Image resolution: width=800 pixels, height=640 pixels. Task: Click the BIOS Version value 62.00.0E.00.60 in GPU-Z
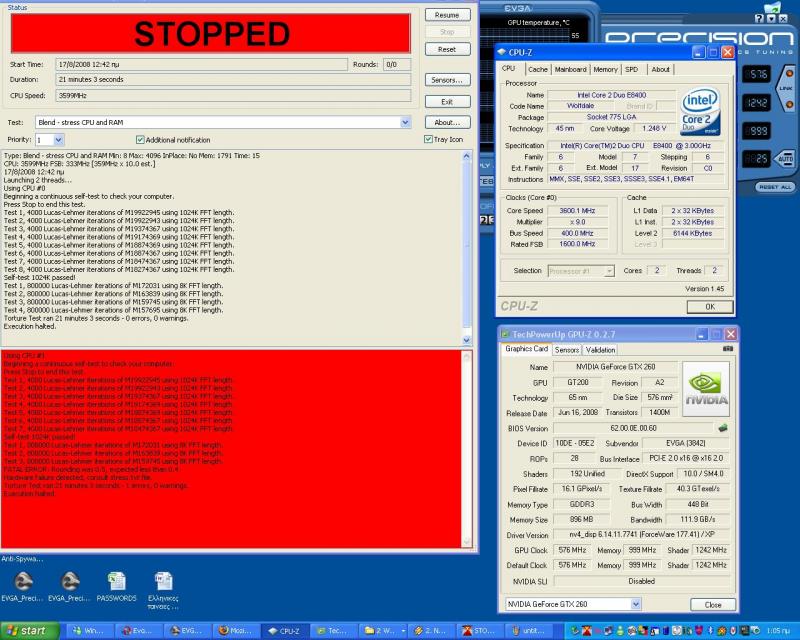pos(634,428)
